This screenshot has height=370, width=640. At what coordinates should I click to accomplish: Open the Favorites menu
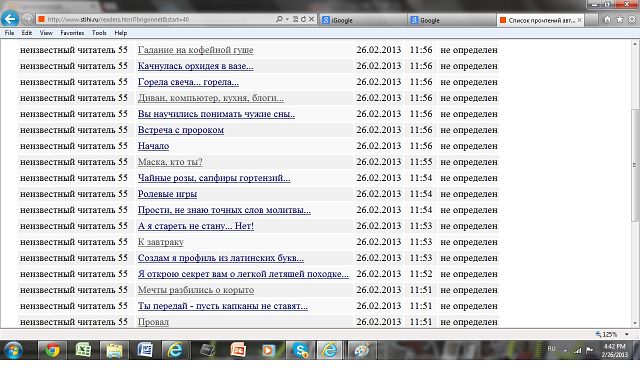tap(72, 33)
